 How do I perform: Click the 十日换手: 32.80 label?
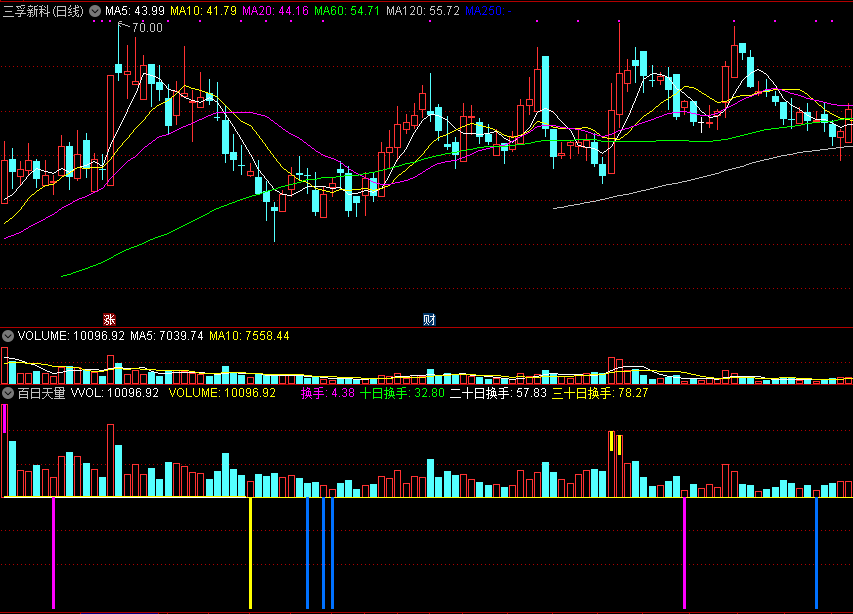(402, 393)
